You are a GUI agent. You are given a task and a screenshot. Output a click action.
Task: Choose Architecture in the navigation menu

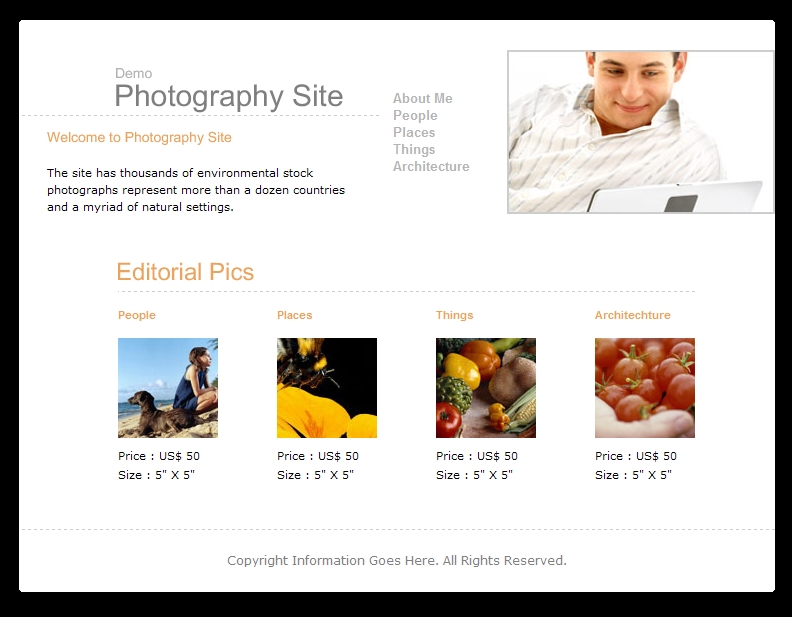pyautogui.click(x=431, y=167)
